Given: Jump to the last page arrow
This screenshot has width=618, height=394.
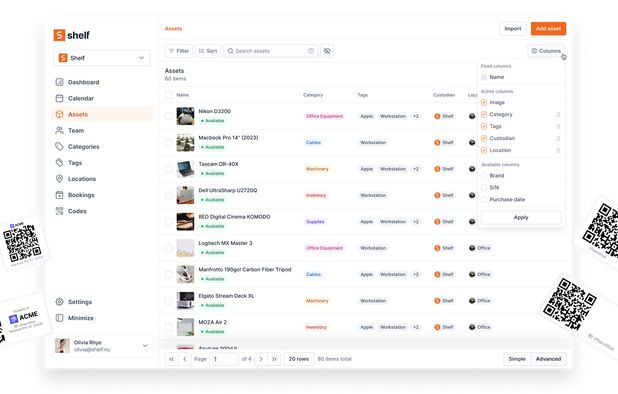Looking at the screenshot, I should pyautogui.click(x=274, y=359).
